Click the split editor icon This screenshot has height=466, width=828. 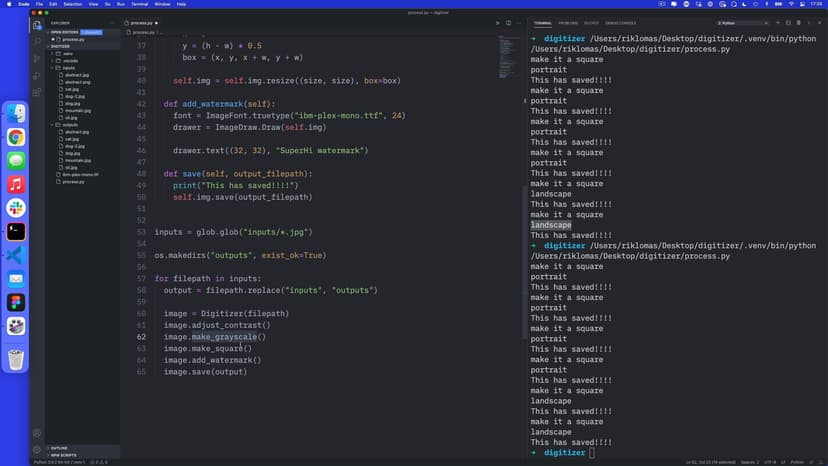tap(508, 22)
